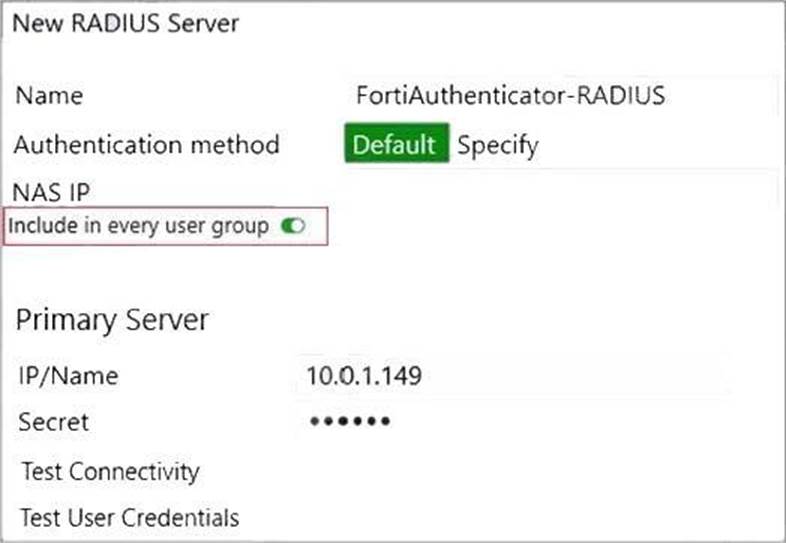Click the secret's masked dots

pos(349,422)
